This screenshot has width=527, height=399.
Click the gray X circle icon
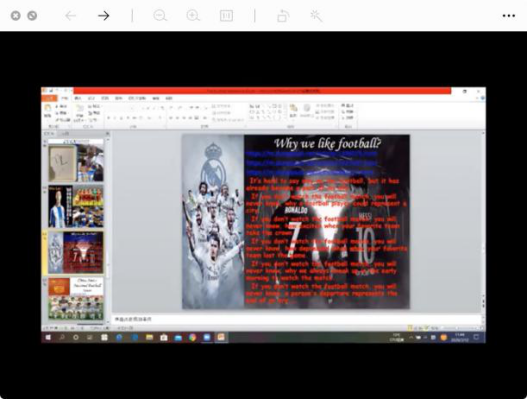(15, 15)
